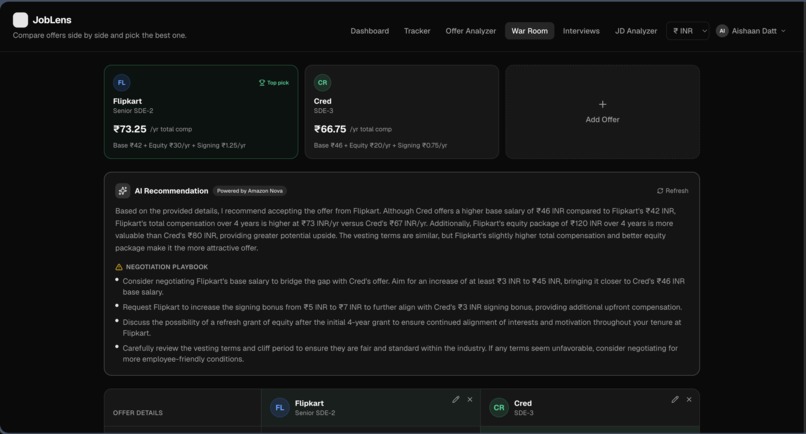
Task: Click the plus icon to add offer
Action: pyautogui.click(x=602, y=104)
